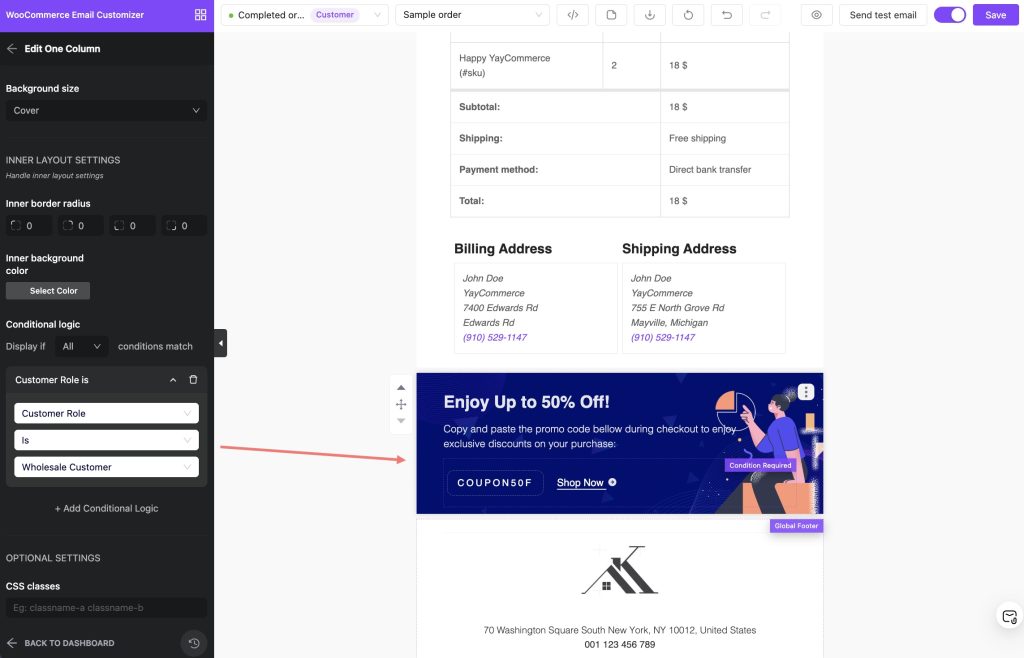Click the undo arrow in toolbar

[726, 15]
